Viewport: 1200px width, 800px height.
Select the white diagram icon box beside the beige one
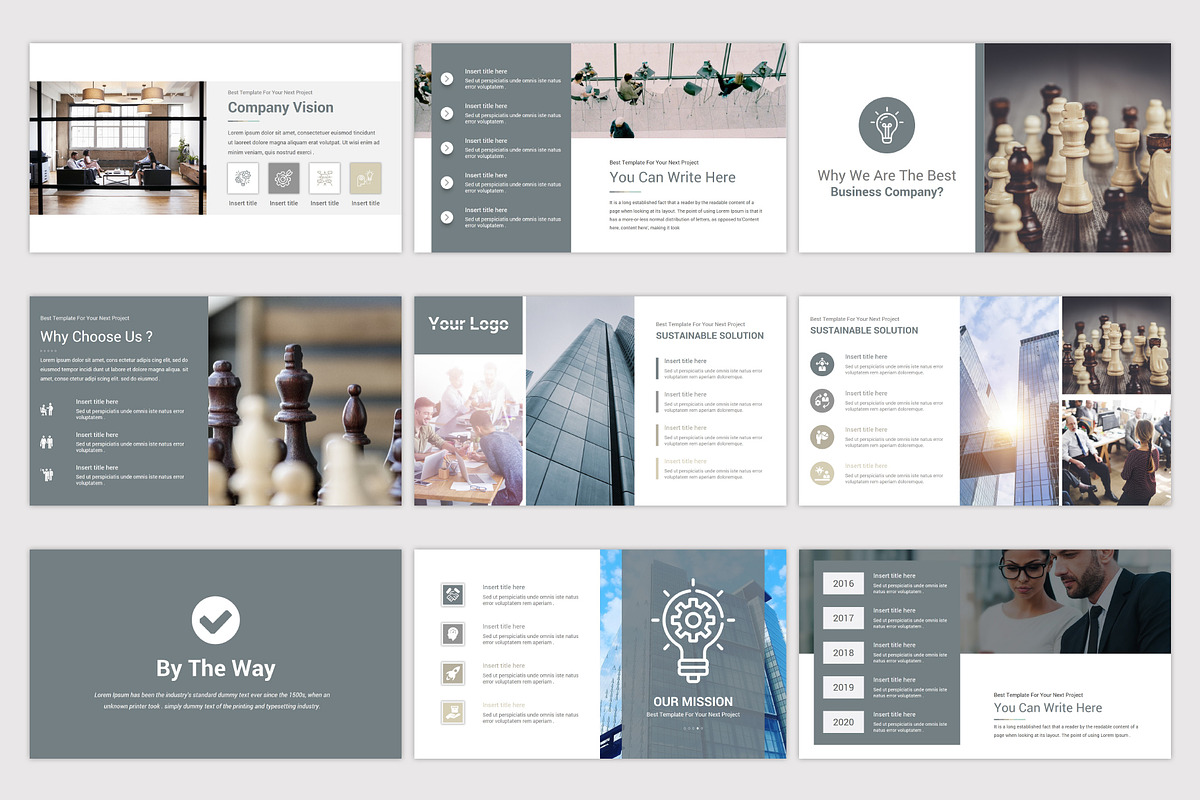click(x=324, y=179)
